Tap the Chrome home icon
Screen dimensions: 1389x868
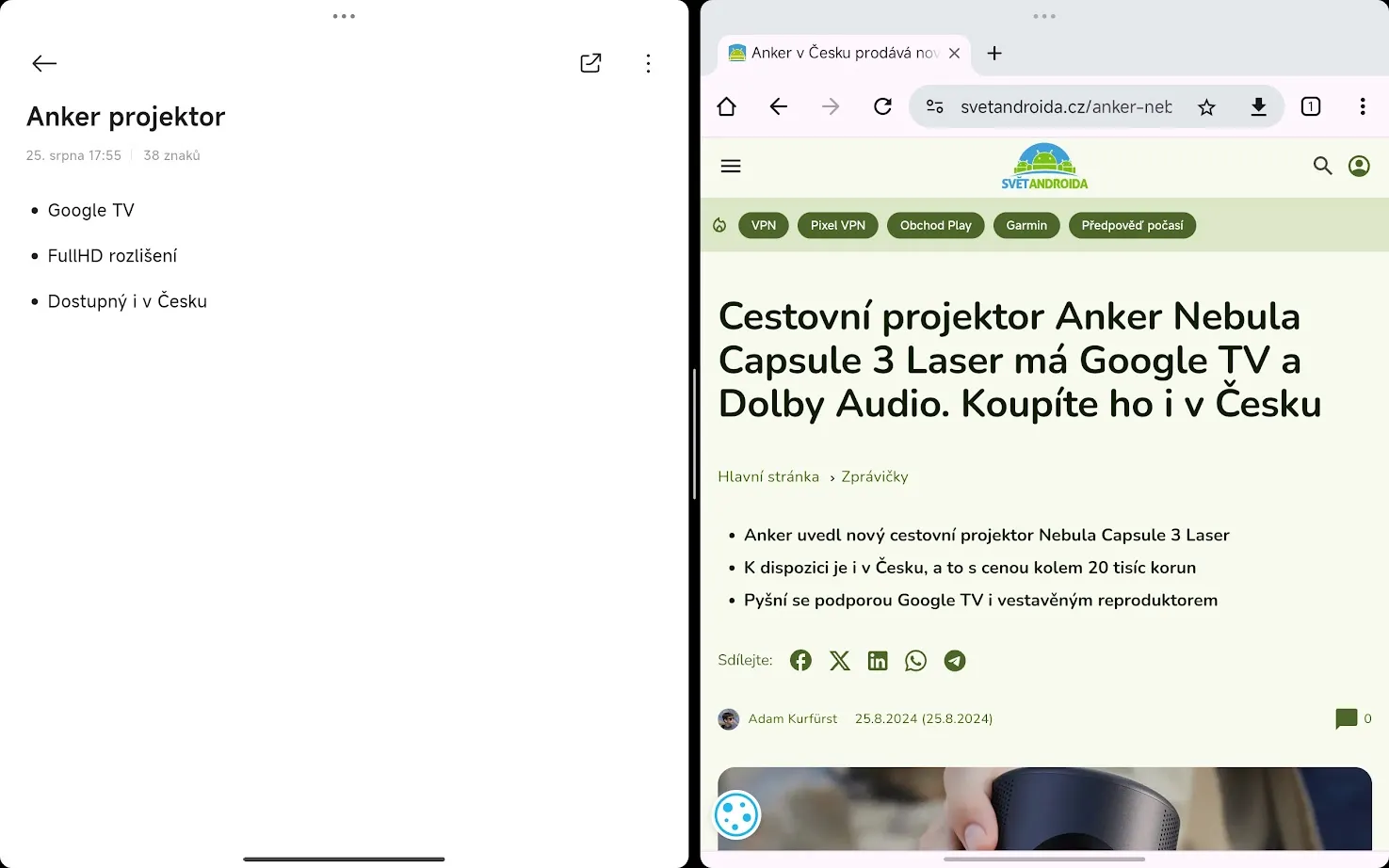[x=726, y=106]
